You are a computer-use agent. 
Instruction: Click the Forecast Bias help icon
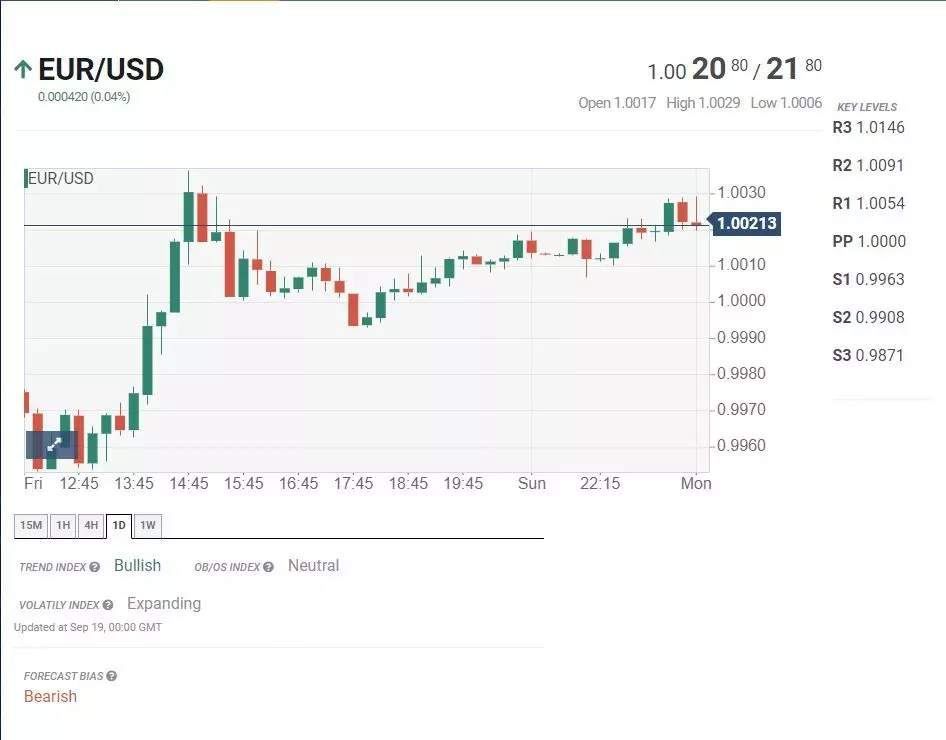112,676
